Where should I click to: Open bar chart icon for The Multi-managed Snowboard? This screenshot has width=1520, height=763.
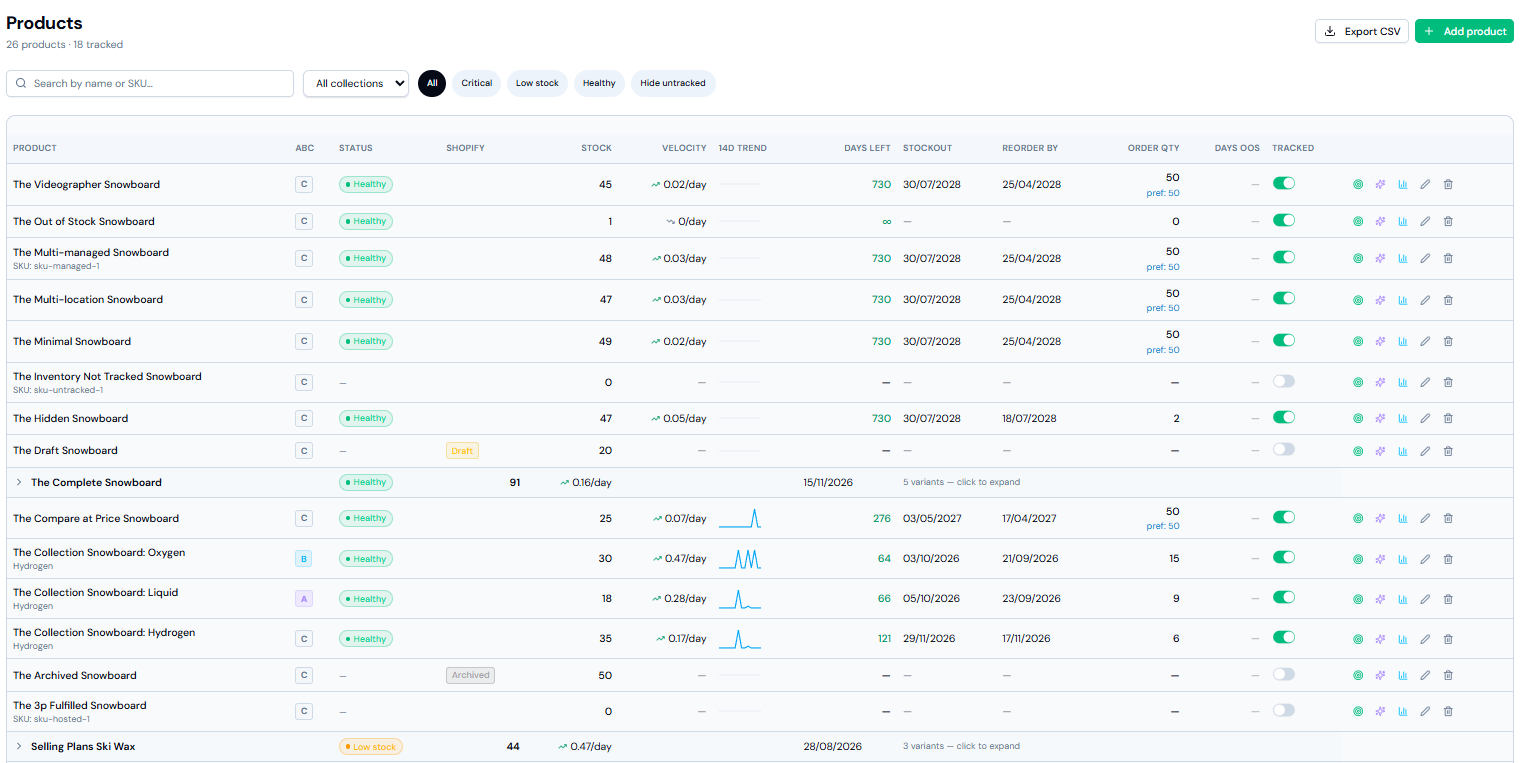[1403, 258]
